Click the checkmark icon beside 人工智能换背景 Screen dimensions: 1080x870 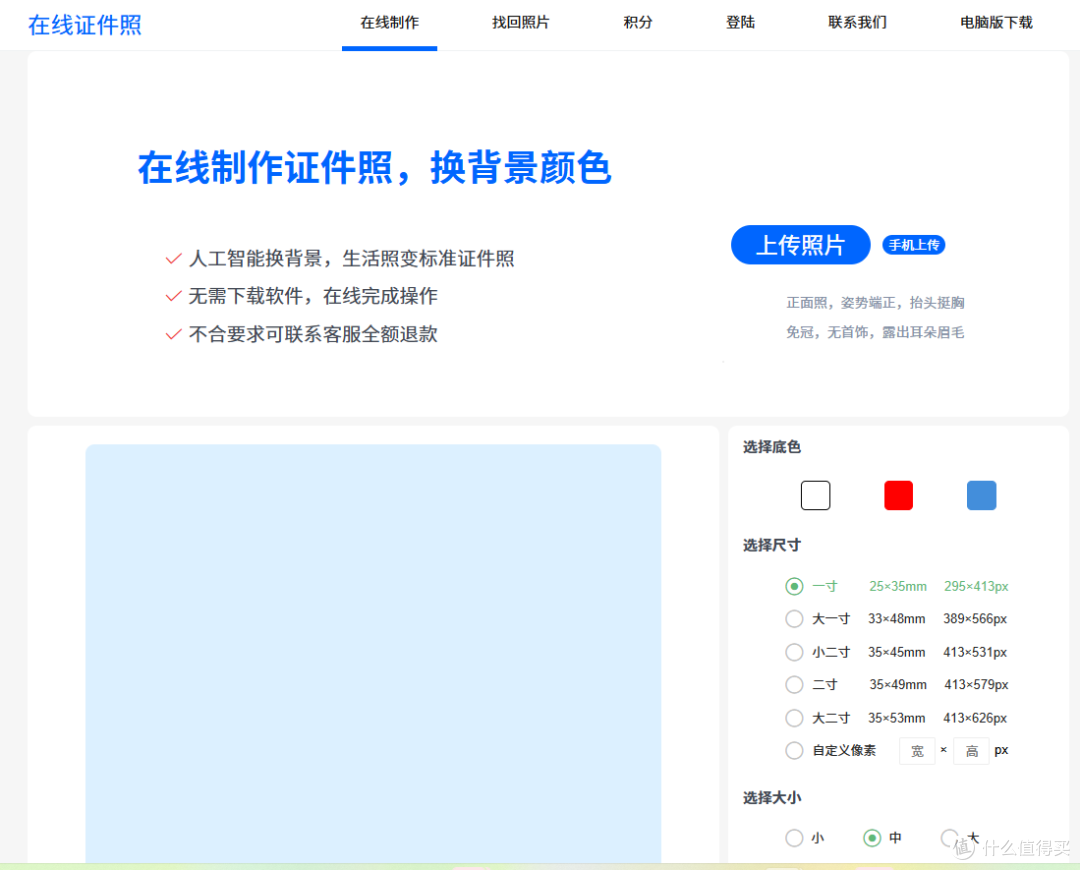click(174, 259)
